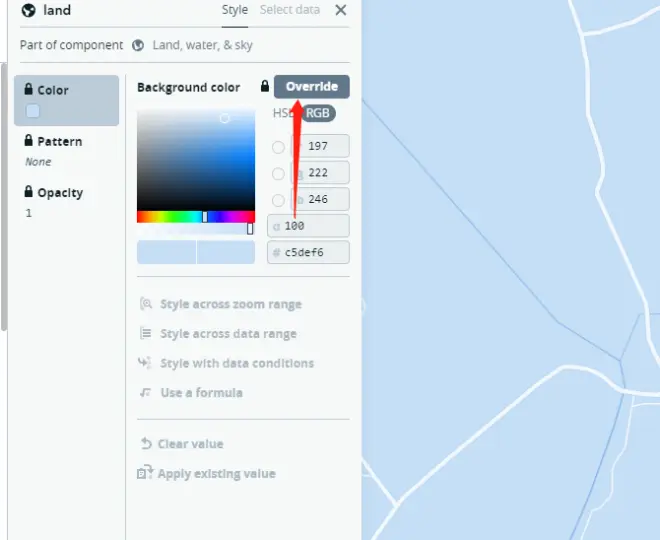Click the lock icon beside Override

(265, 86)
